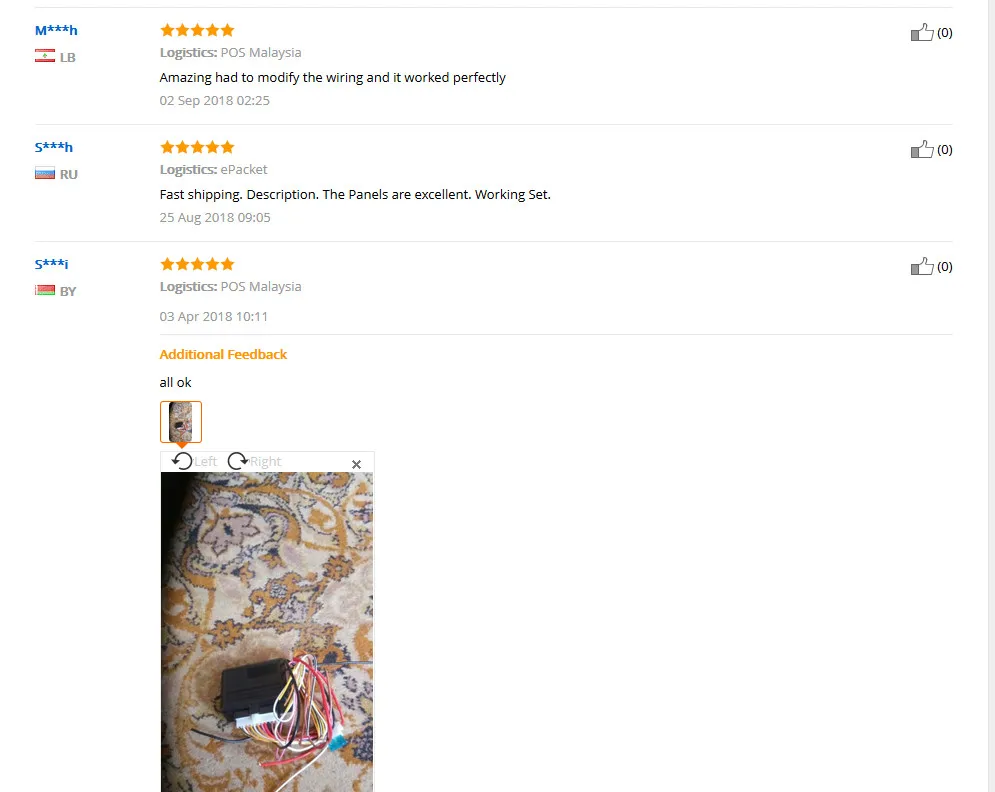
Task: Click the 'all ok' feedback text
Action: 175,382
